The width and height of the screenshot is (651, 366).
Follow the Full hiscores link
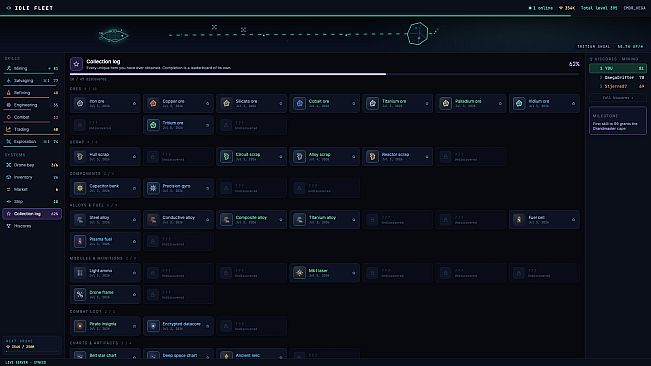click(618, 98)
